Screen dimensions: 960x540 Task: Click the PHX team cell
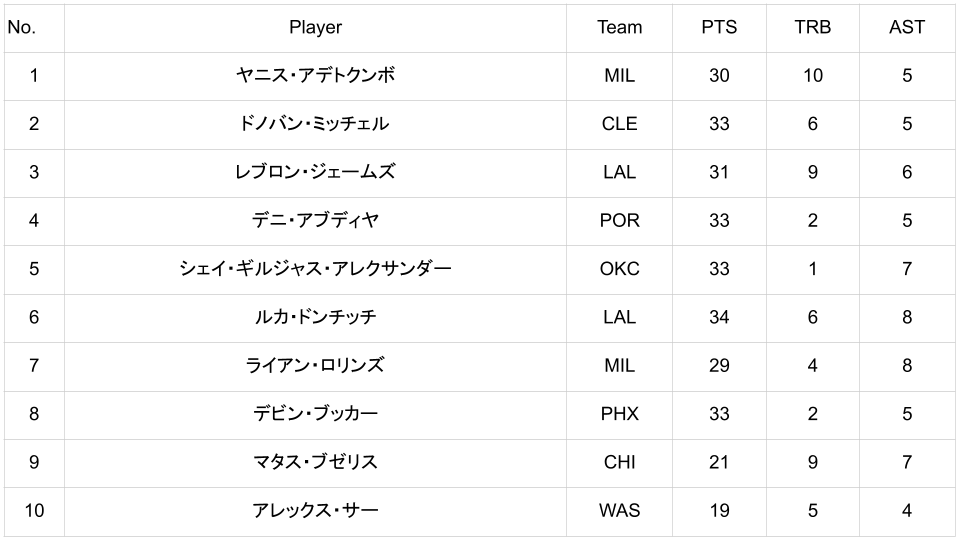pyautogui.click(x=619, y=414)
